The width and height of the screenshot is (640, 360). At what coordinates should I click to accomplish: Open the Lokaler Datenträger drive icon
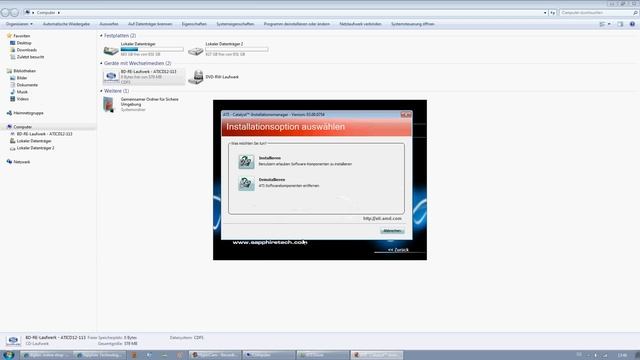(111, 50)
